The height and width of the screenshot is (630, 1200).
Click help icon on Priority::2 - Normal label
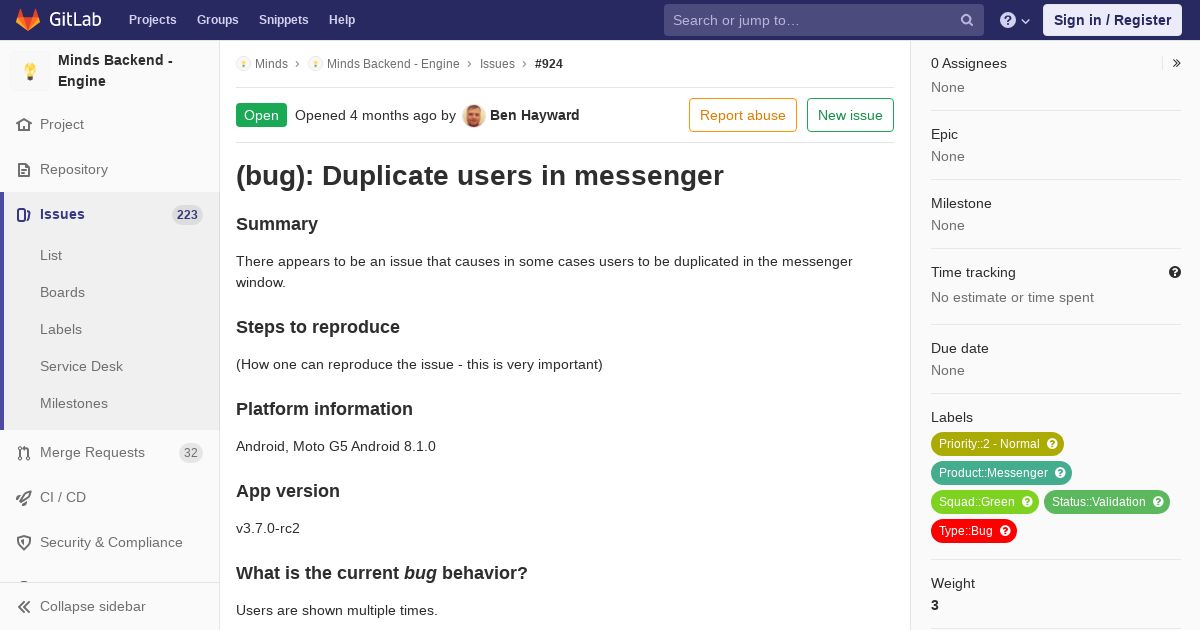tap(1052, 444)
